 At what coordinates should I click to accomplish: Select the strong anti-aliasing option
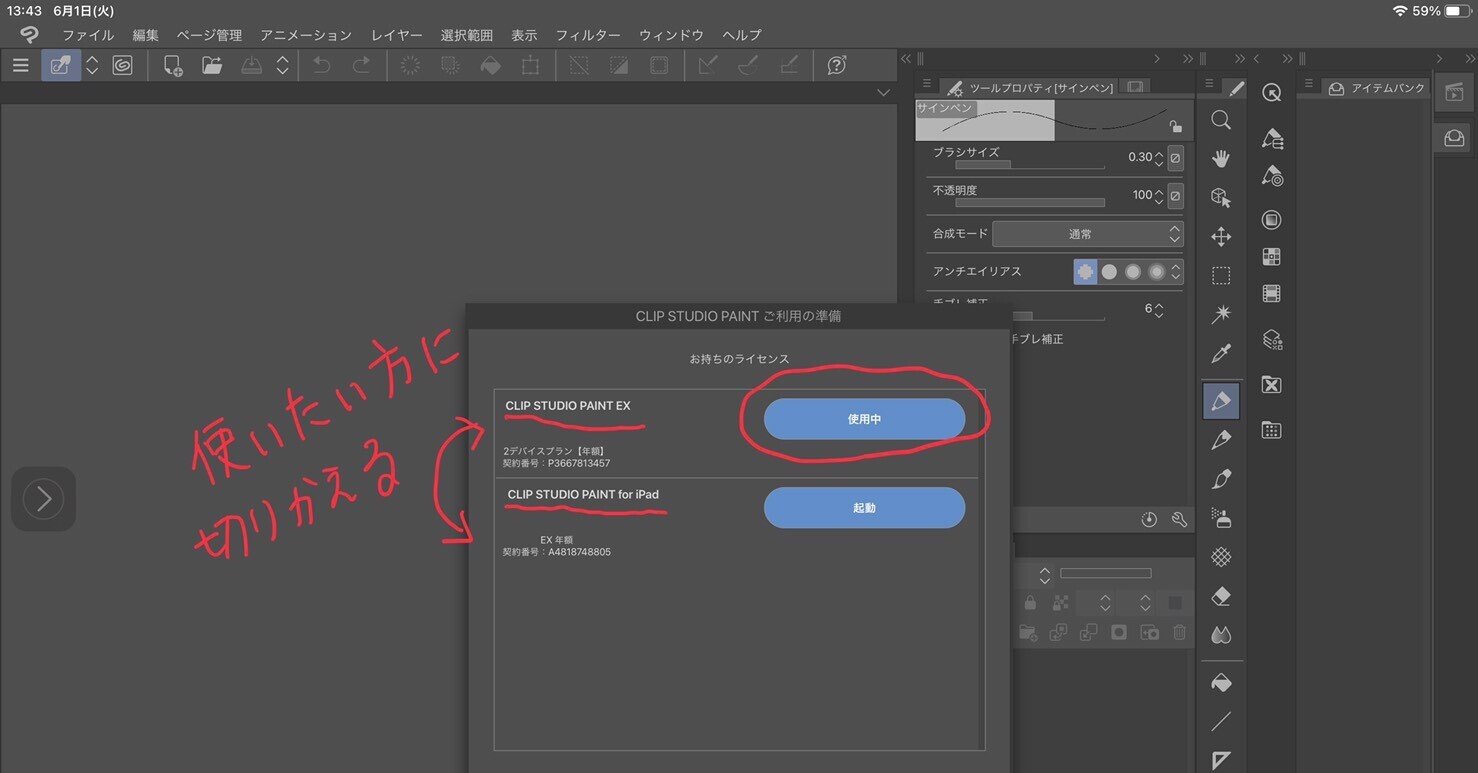[x=1157, y=271]
